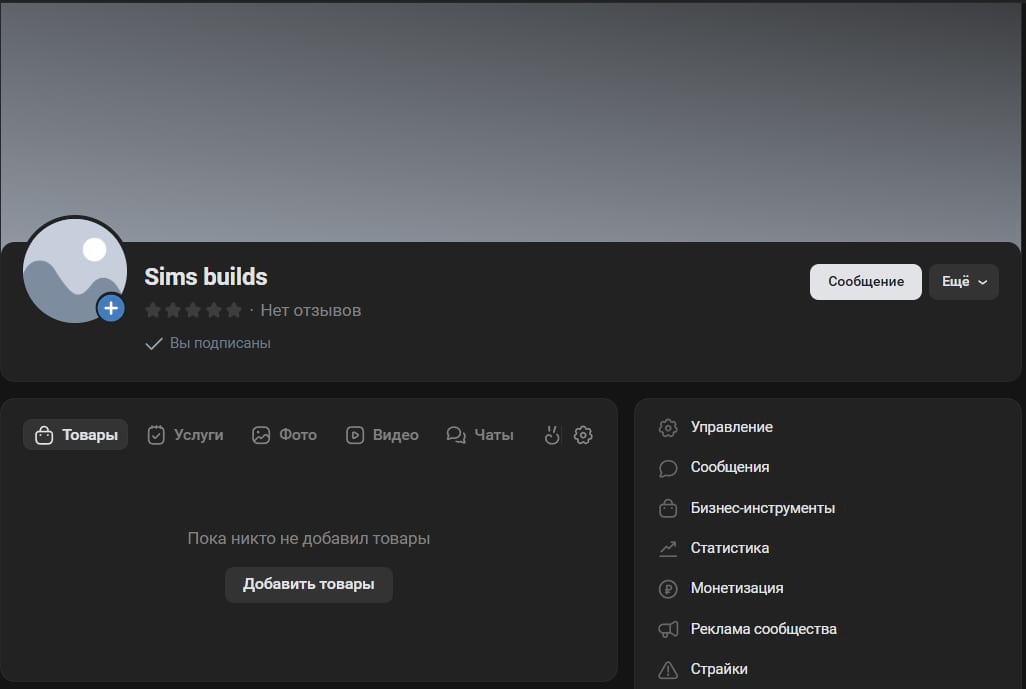Select the Видео tab
The image size is (1026, 689).
(x=382, y=435)
